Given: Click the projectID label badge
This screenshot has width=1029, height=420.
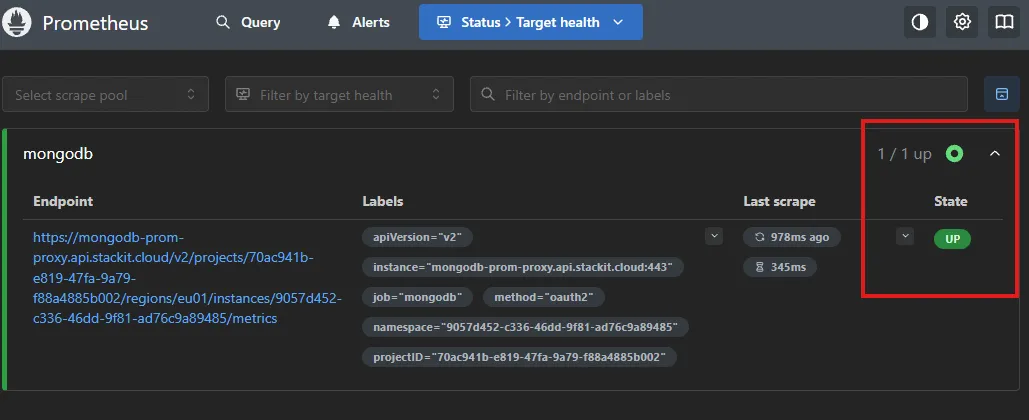Looking at the screenshot, I should (x=519, y=357).
